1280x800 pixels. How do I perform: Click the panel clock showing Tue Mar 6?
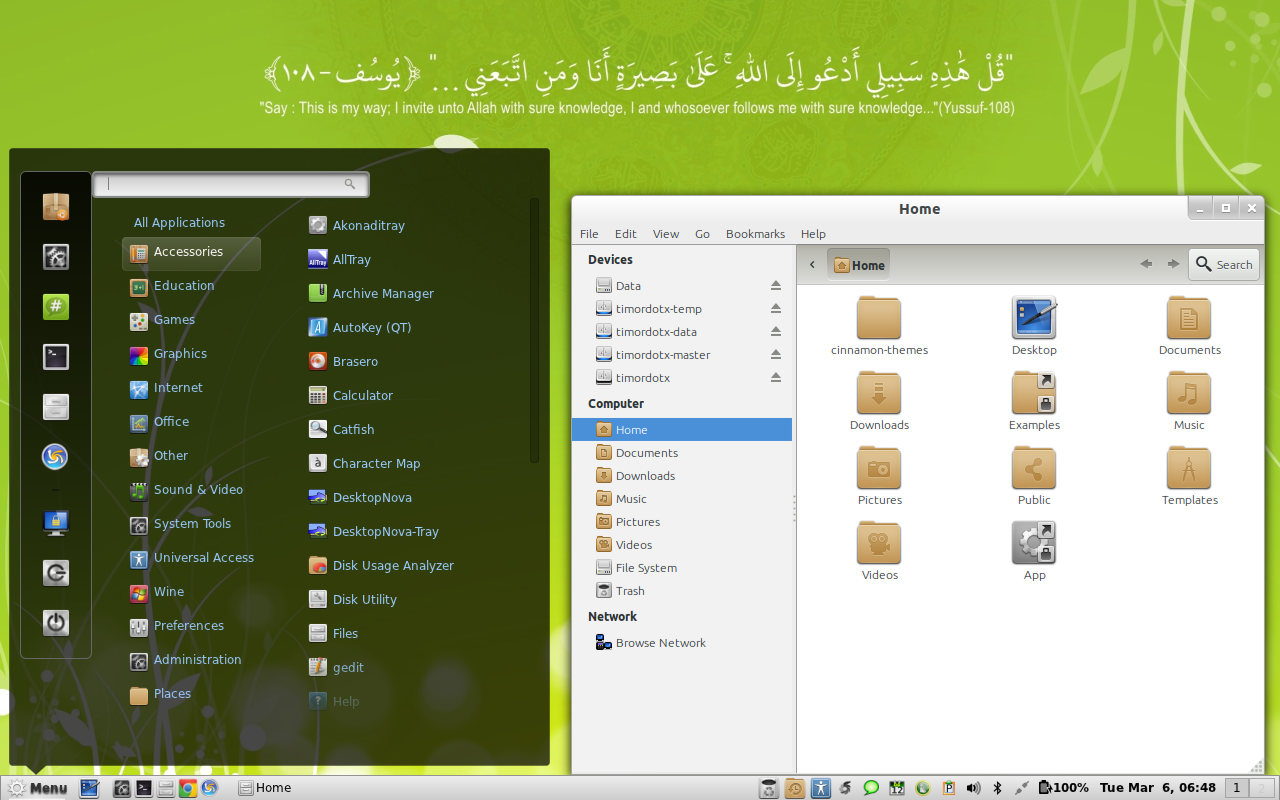(x=1158, y=788)
